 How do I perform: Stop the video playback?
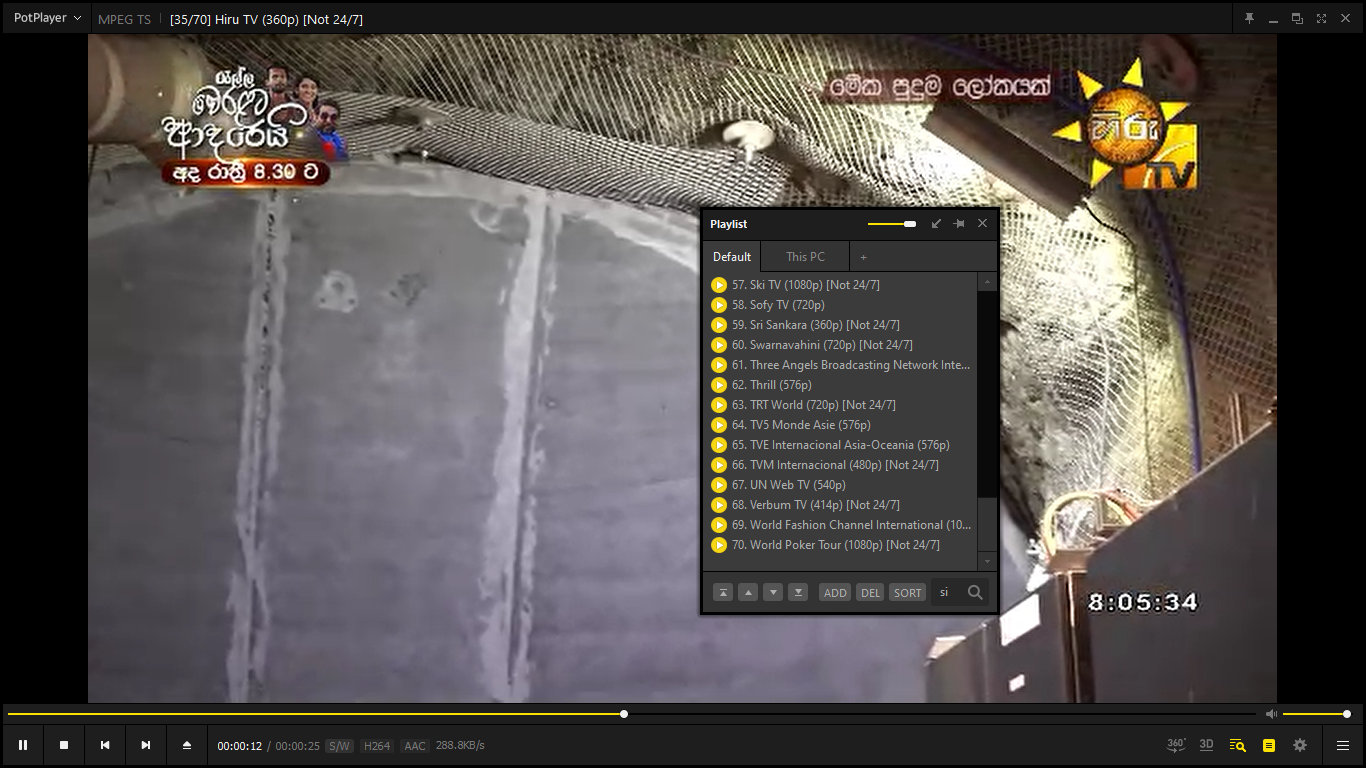[x=64, y=745]
